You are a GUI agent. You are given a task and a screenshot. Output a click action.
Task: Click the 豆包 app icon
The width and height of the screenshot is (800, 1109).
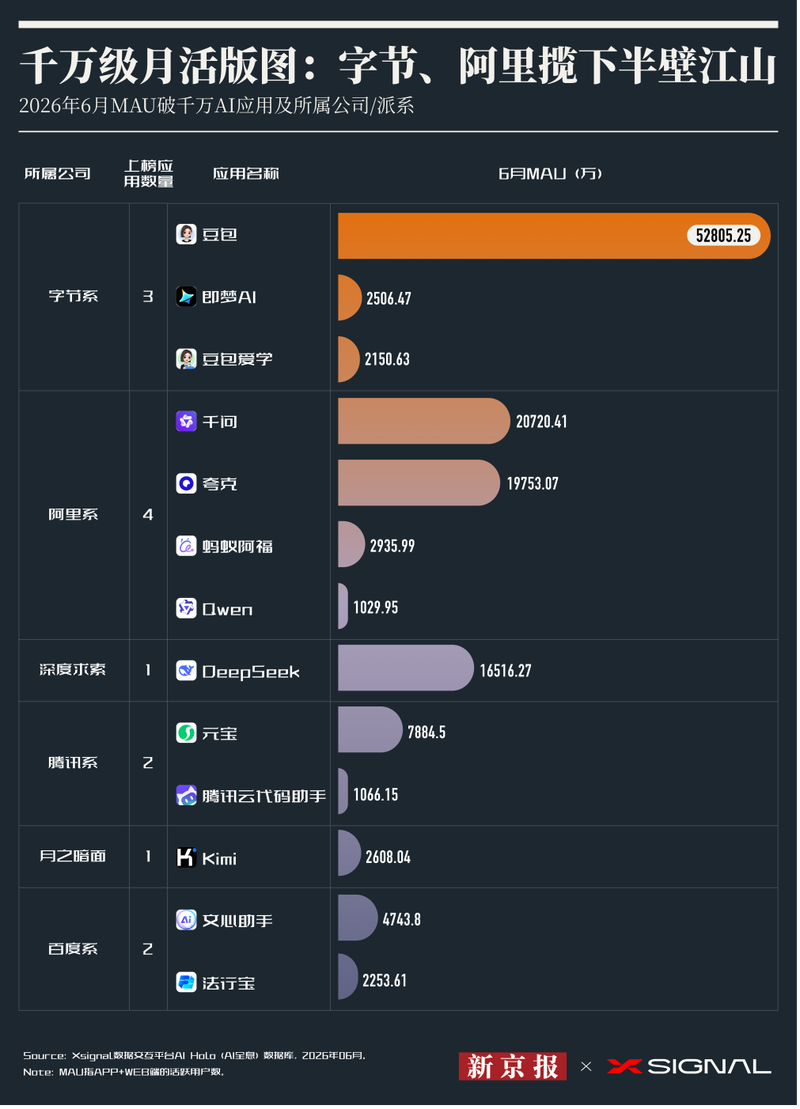tap(187, 235)
